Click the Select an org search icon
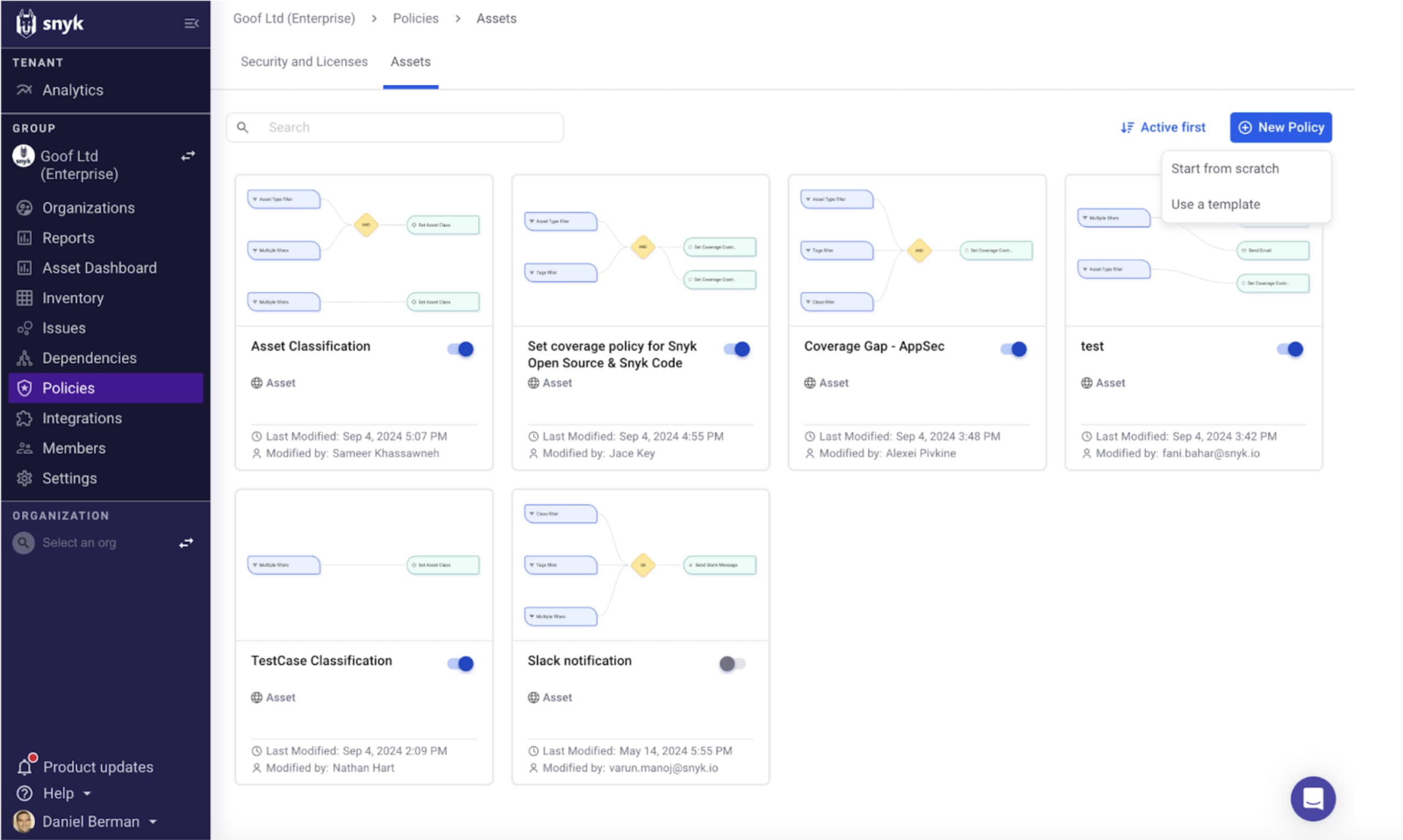Screen dimensions: 1403x840 tap(23, 543)
